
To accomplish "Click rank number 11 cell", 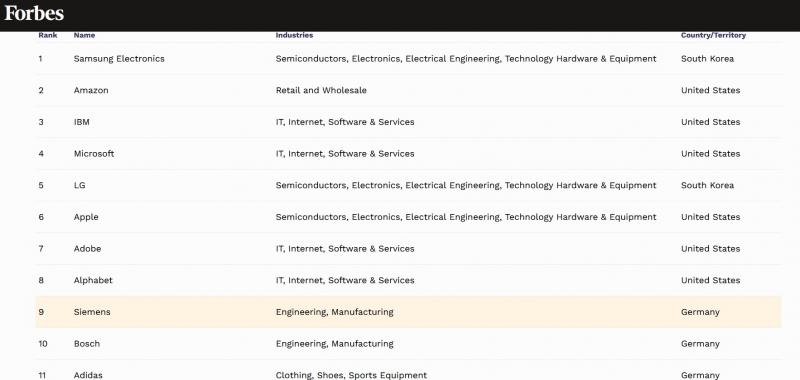I will 42,375.
